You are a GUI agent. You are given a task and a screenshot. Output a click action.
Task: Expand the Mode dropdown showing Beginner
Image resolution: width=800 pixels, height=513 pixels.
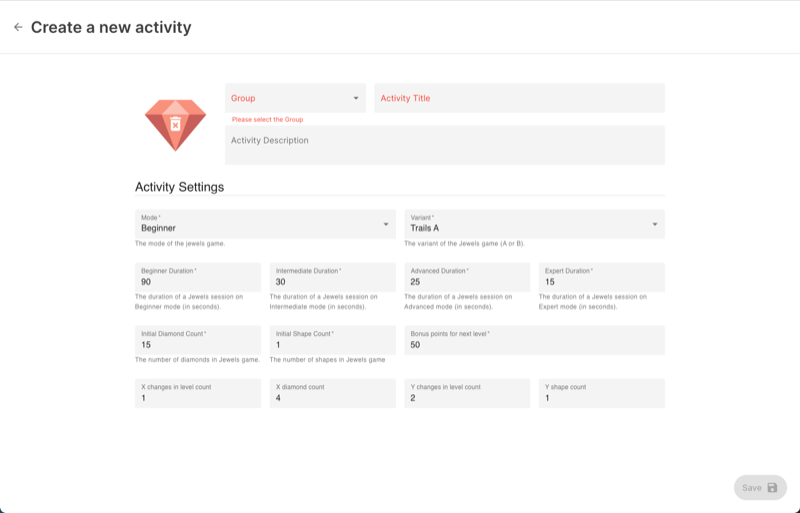pyautogui.click(x=263, y=224)
